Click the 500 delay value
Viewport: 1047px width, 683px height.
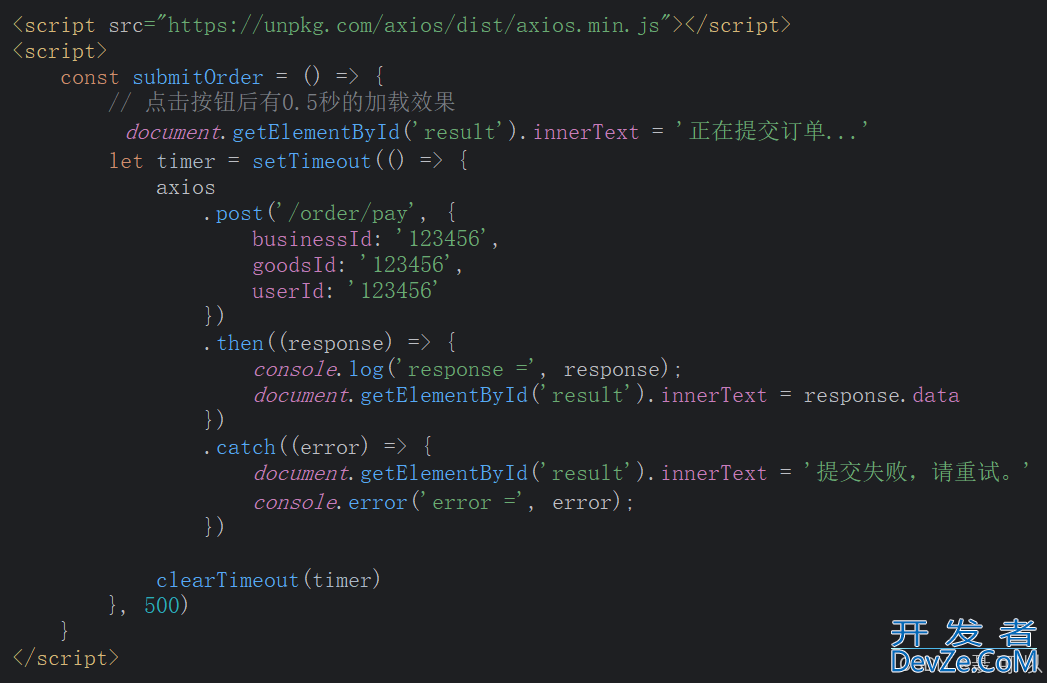point(162,606)
